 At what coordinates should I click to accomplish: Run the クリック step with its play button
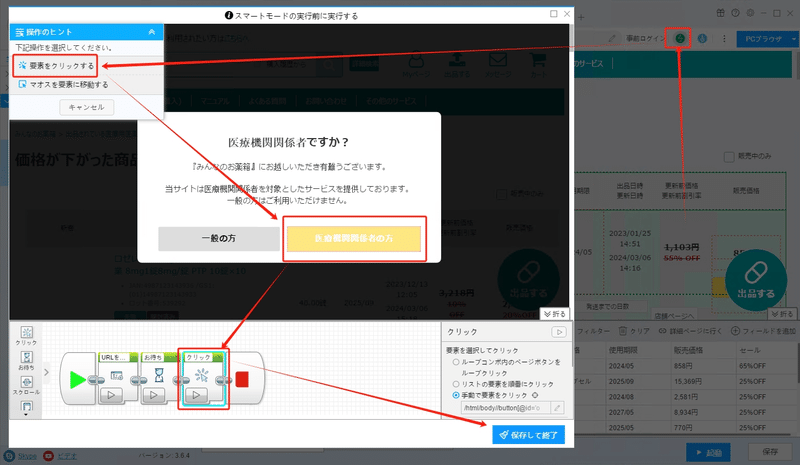click(196, 395)
